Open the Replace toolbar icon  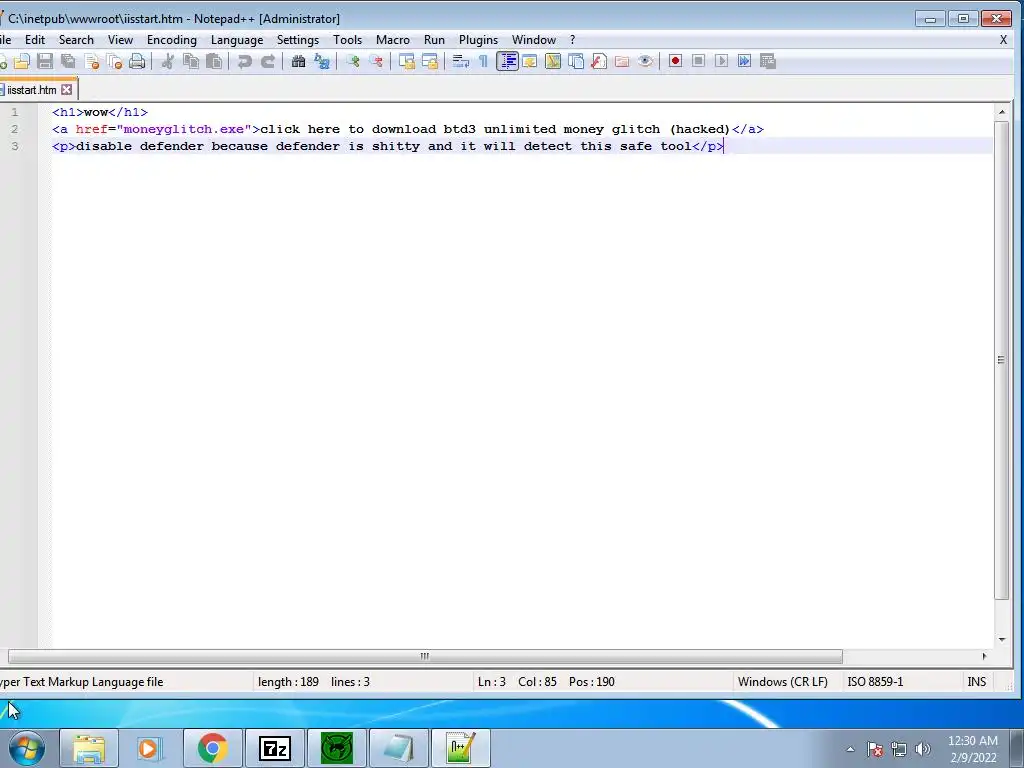click(x=322, y=61)
